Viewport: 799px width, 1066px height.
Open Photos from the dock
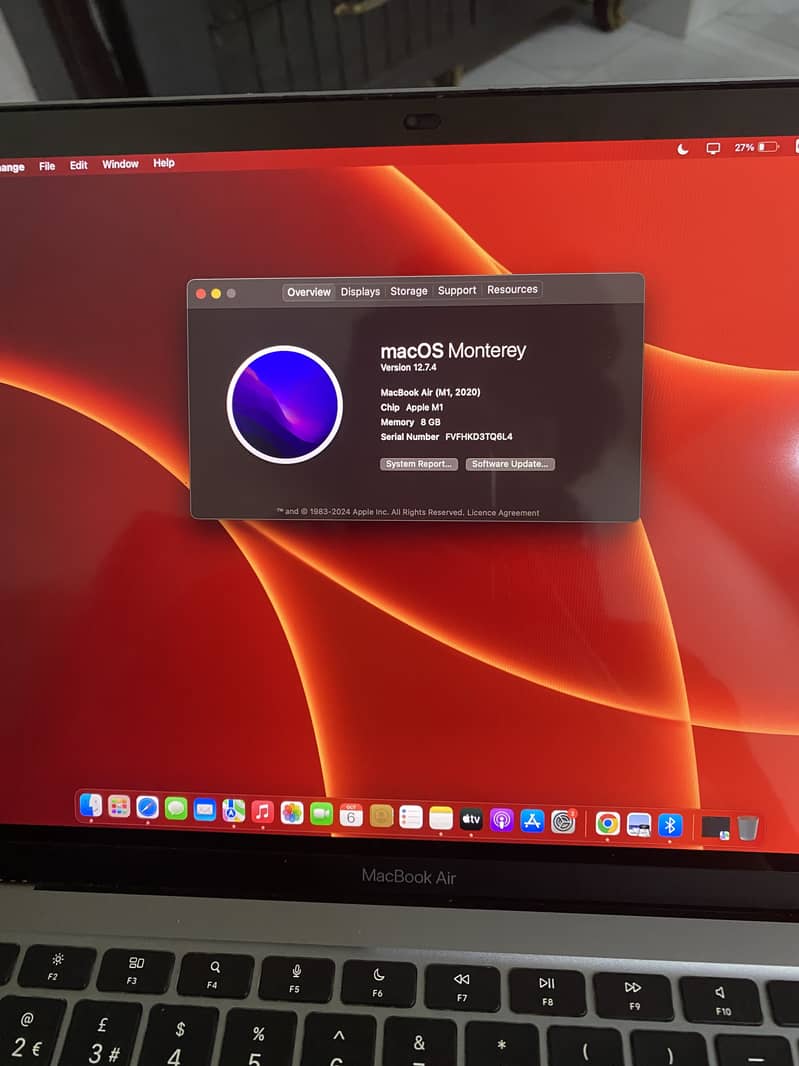[x=292, y=812]
